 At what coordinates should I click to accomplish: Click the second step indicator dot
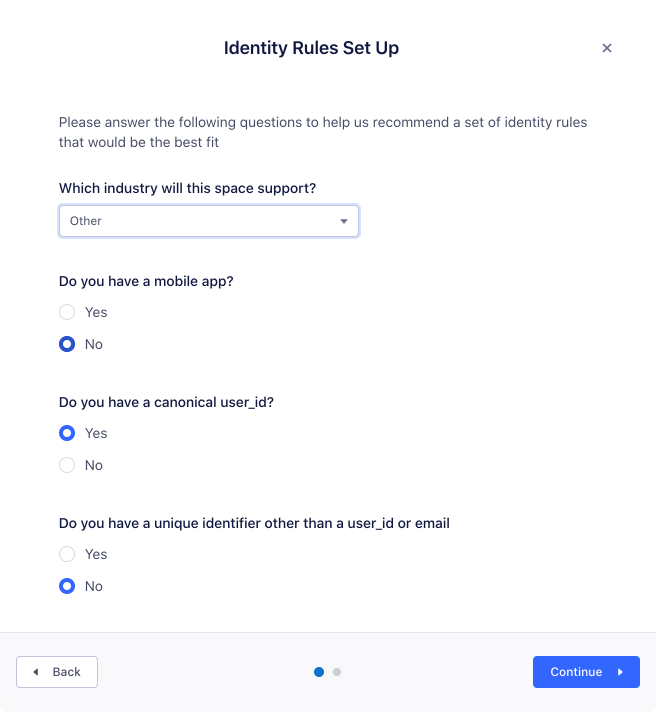pos(337,672)
